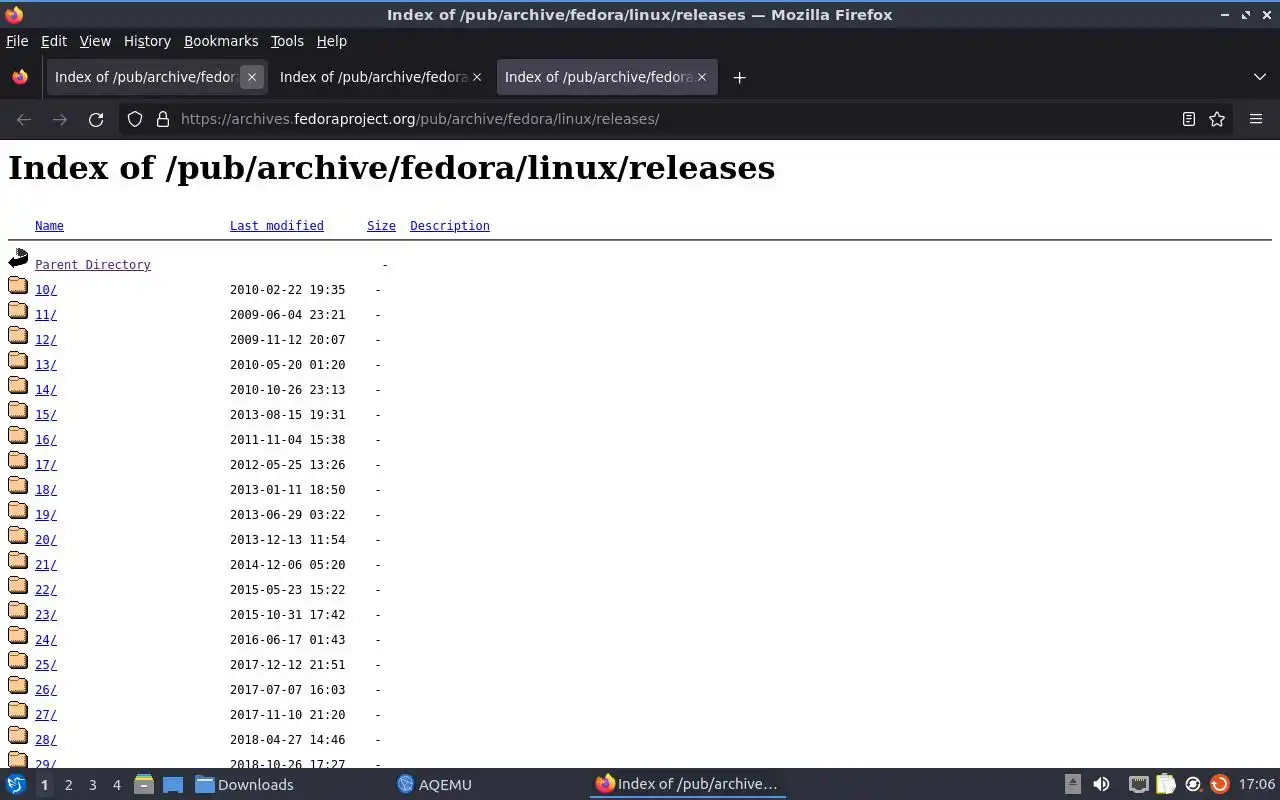This screenshot has height=800, width=1280.
Task: Open the 15/ directory link
Action: [x=46, y=415]
